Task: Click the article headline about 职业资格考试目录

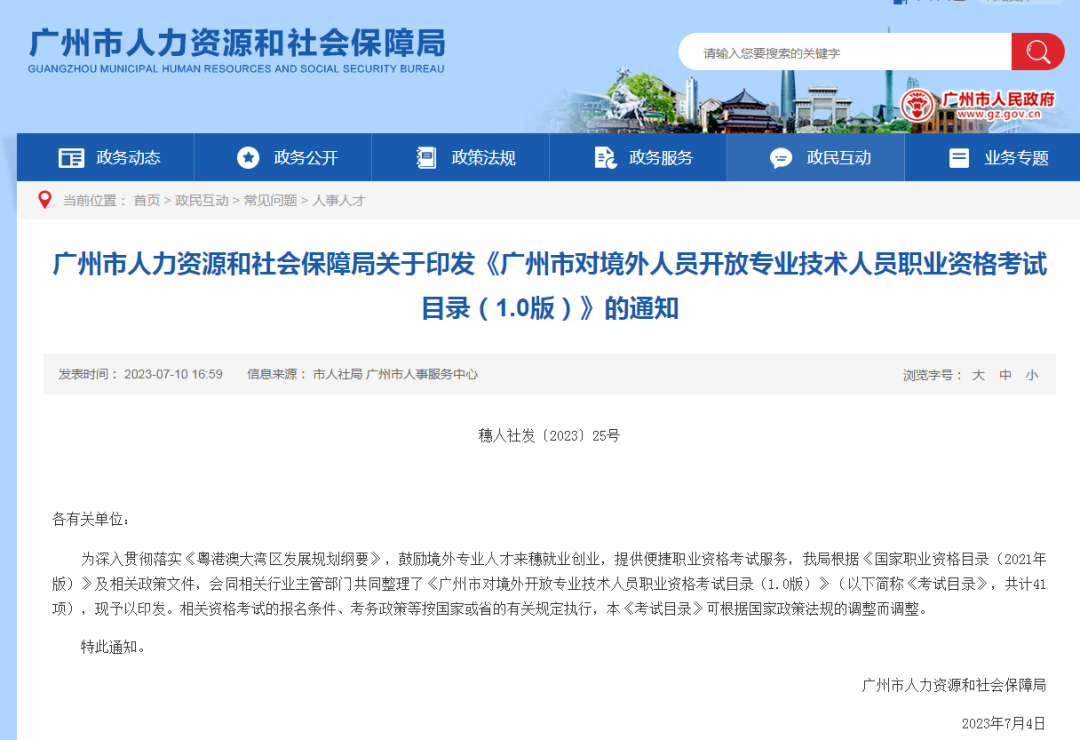Action: (550, 286)
